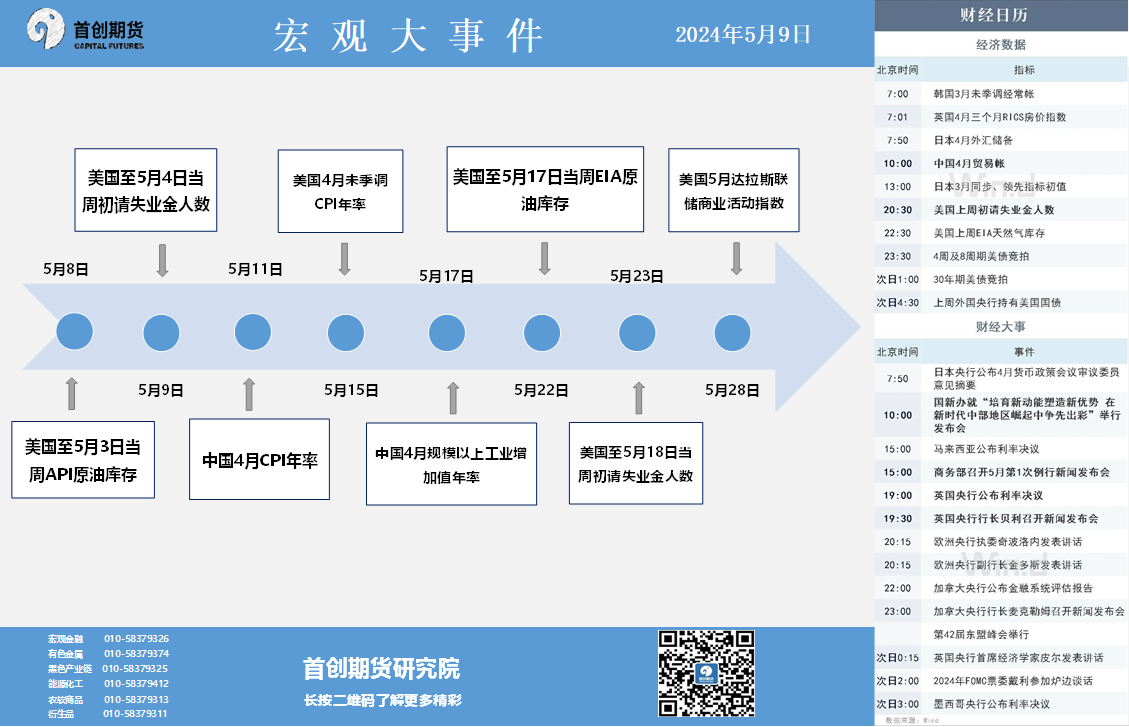
Task: Click the date 2024年5月9日 in the header
Action: [743, 34]
